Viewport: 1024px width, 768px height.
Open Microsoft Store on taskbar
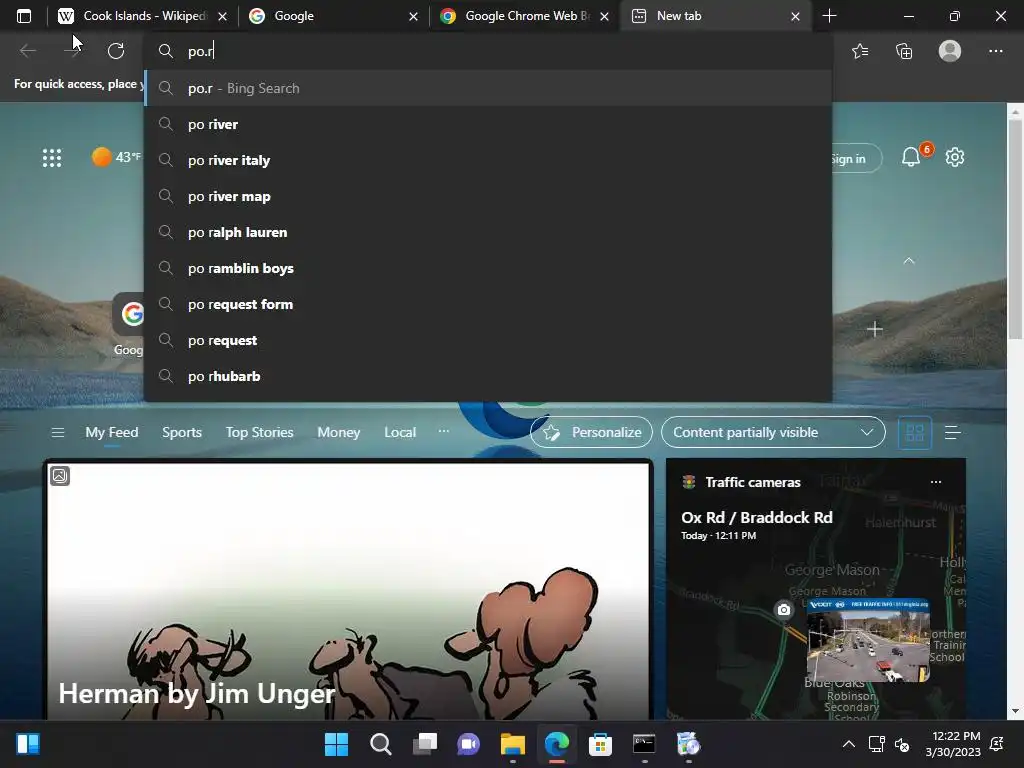600,744
